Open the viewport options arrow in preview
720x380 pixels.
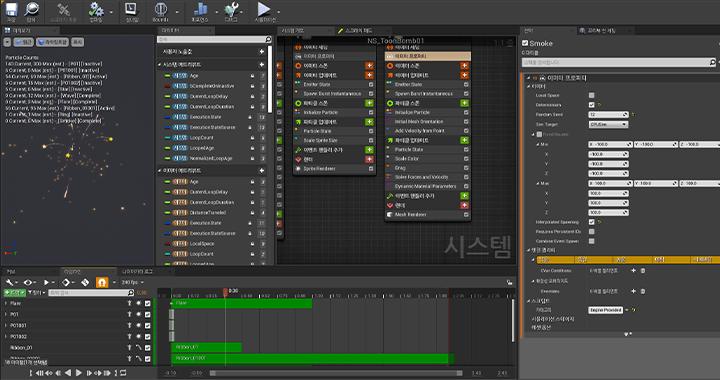(7, 42)
